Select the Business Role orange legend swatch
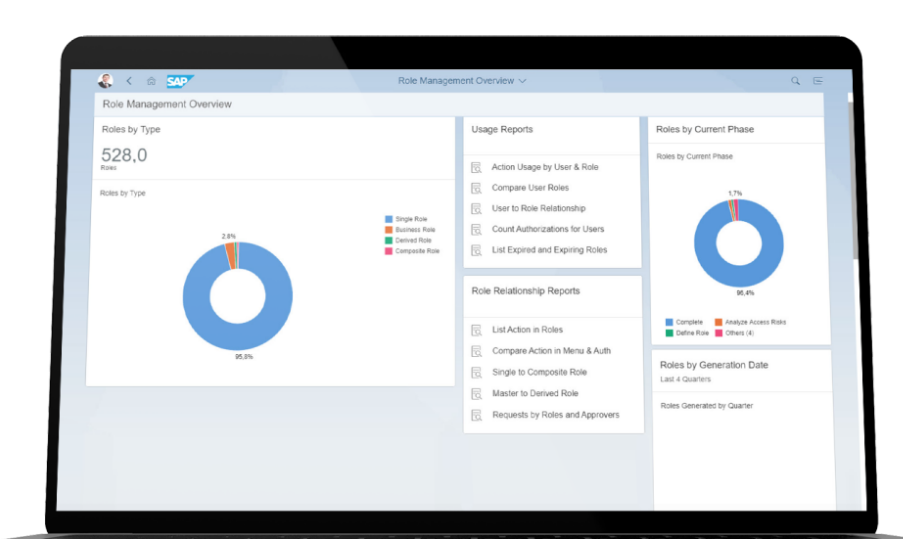The image size is (903, 539). click(x=389, y=230)
